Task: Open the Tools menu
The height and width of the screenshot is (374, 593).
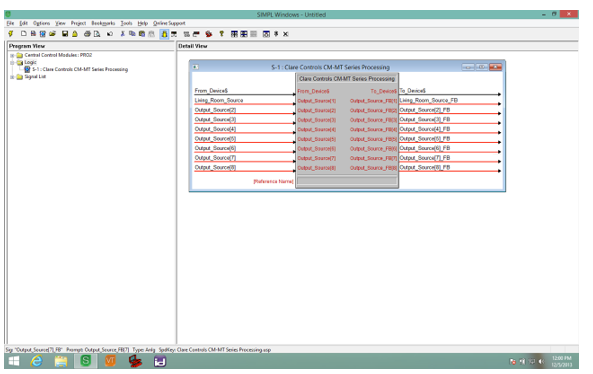Action: (126, 23)
